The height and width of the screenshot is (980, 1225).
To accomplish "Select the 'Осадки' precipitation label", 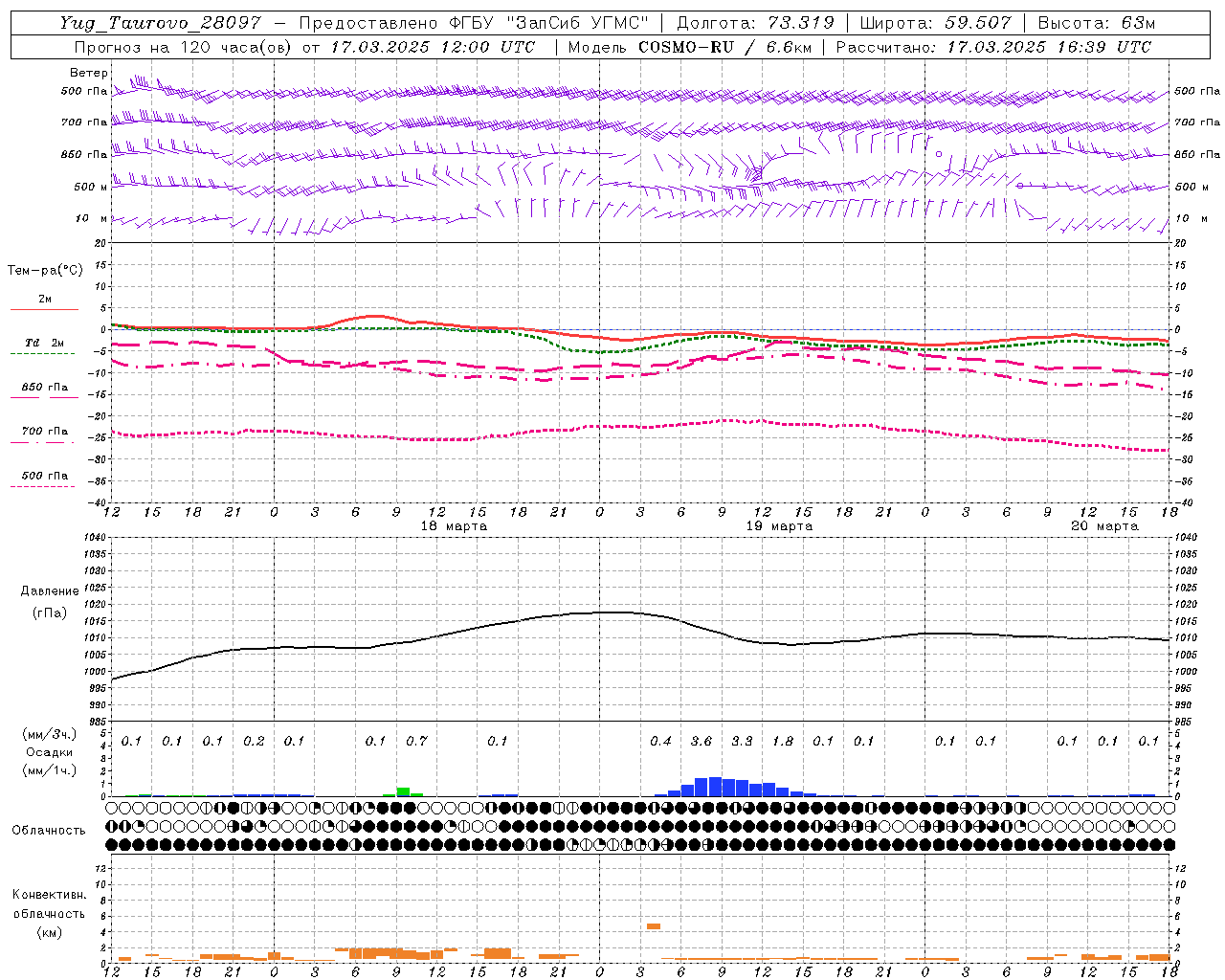I will [49, 752].
